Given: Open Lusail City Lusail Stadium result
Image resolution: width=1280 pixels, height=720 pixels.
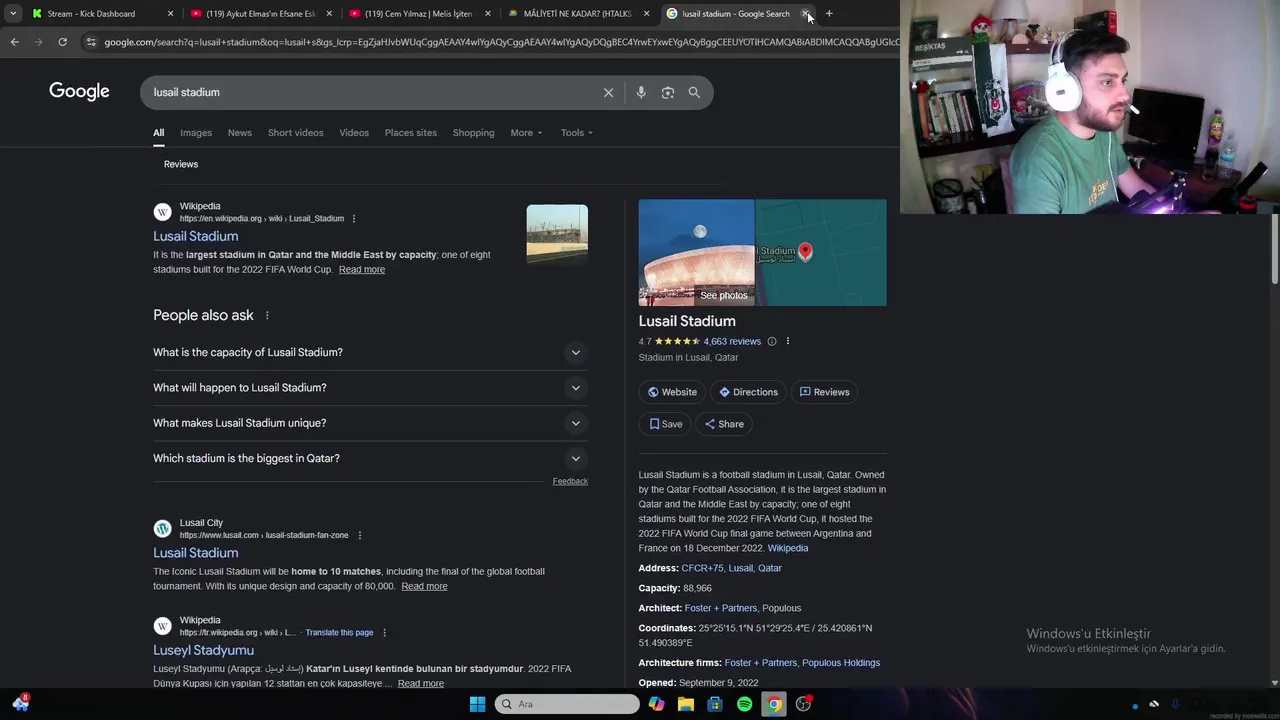Looking at the screenshot, I should (x=195, y=553).
